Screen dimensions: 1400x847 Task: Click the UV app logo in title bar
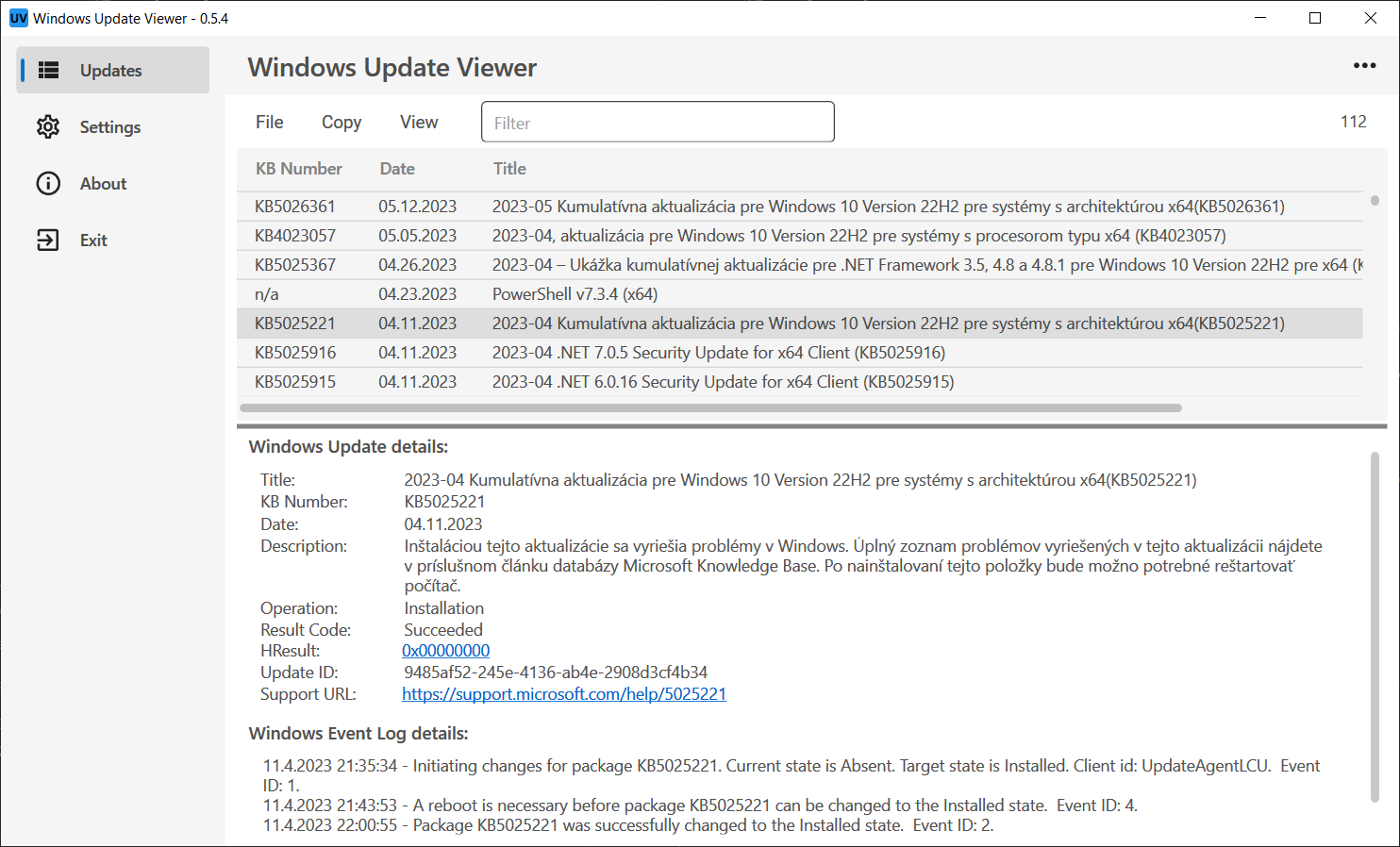pyautogui.click(x=18, y=18)
